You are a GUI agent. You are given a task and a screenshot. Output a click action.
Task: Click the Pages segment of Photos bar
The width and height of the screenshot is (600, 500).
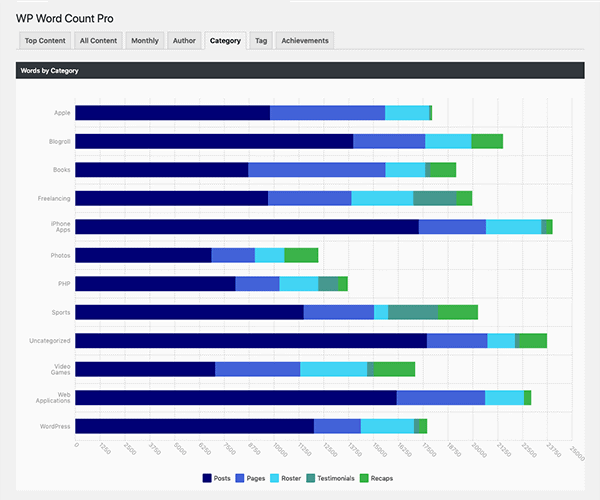(x=233, y=255)
